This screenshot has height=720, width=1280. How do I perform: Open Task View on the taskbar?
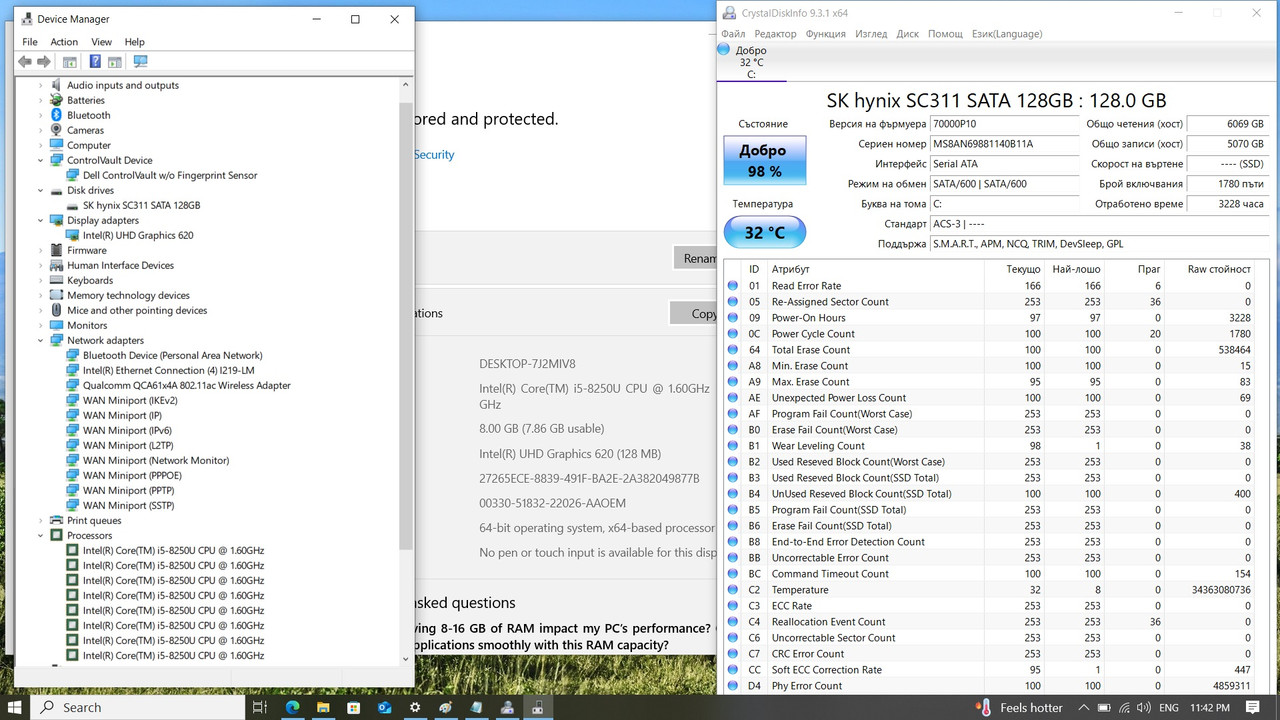[259, 707]
